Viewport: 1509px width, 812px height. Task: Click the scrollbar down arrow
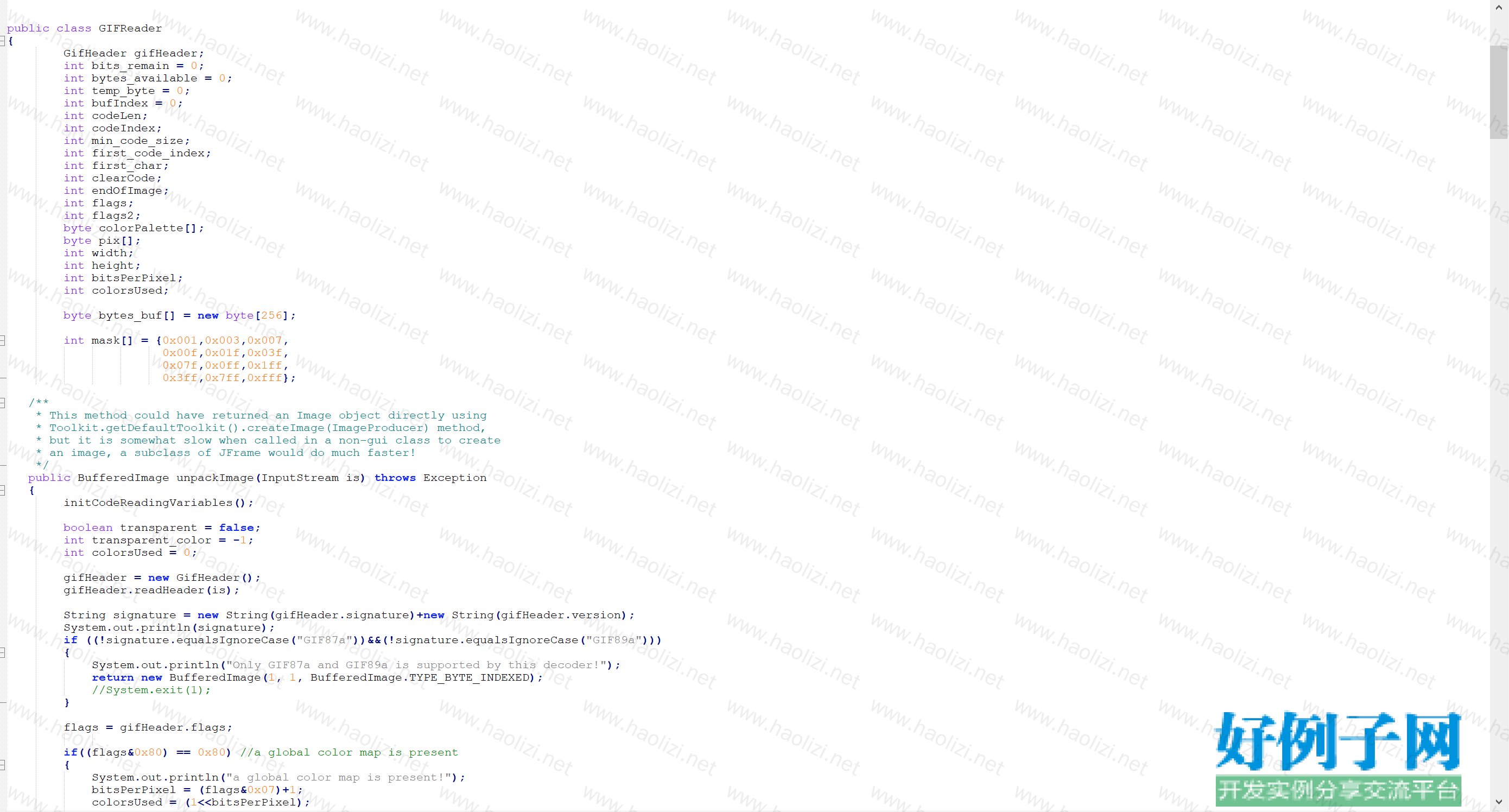coord(1499,802)
